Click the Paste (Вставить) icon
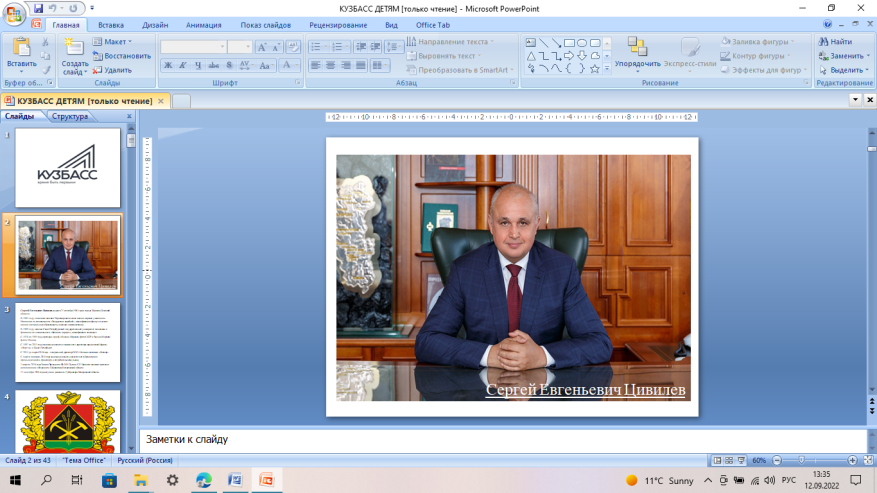Viewport: 877px width, 493px height. pyautogui.click(x=20, y=48)
